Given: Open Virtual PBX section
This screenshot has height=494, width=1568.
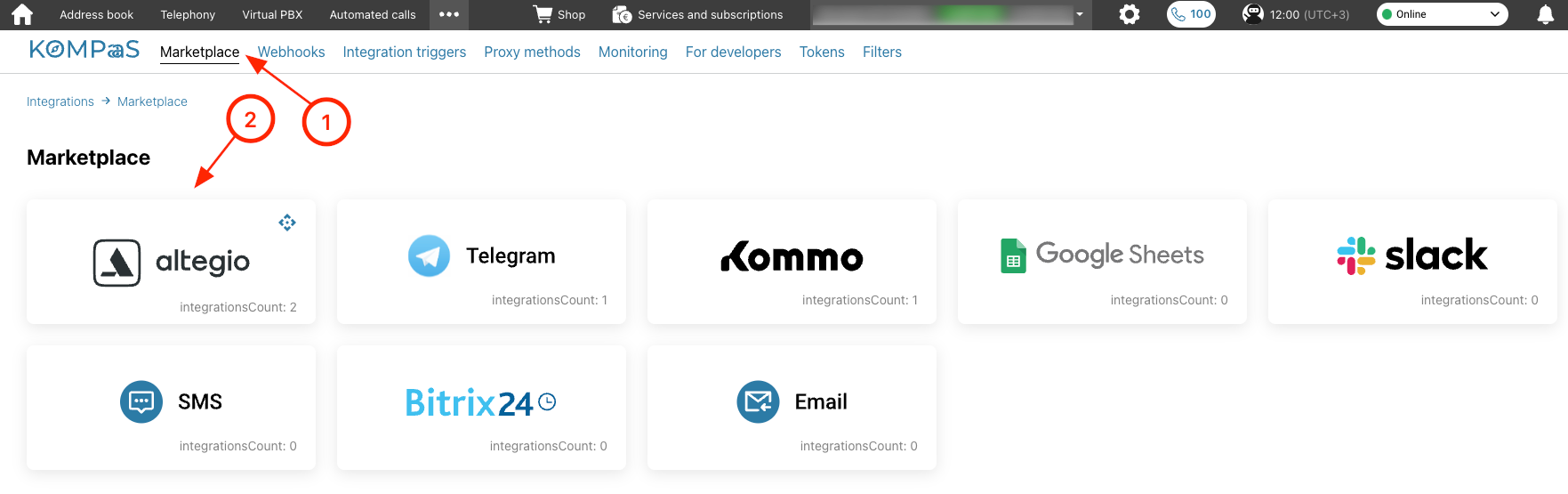Looking at the screenshot, I should pyautogui.click(x=272, y=14).
